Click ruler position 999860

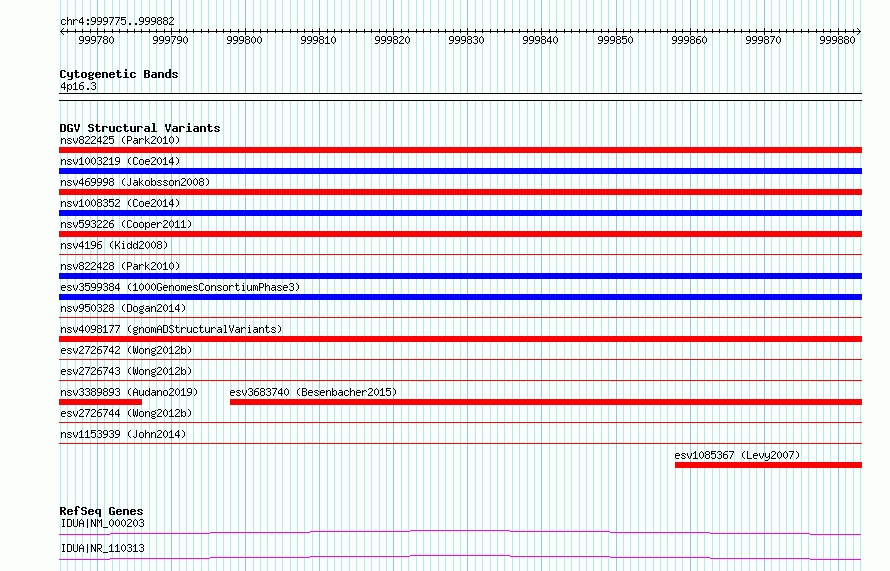[690, 40]
